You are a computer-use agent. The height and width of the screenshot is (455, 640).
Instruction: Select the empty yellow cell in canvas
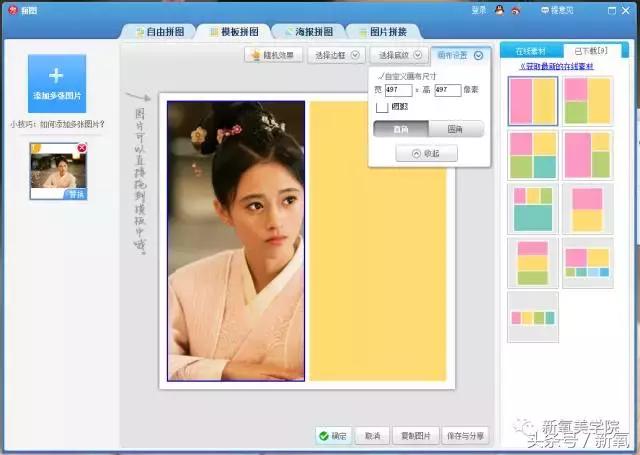378,241
